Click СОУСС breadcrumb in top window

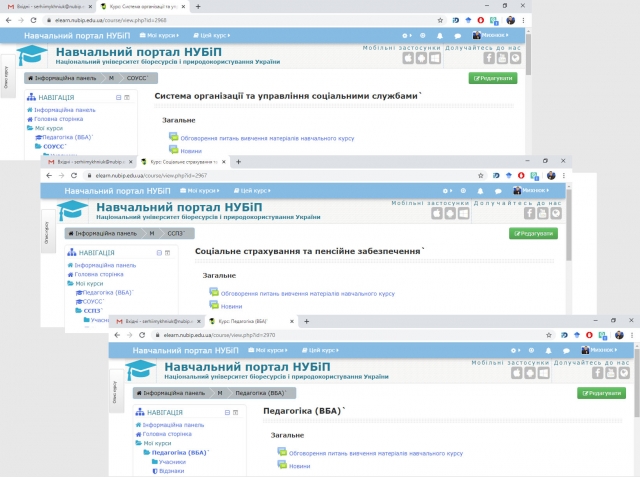pos(138,78)
